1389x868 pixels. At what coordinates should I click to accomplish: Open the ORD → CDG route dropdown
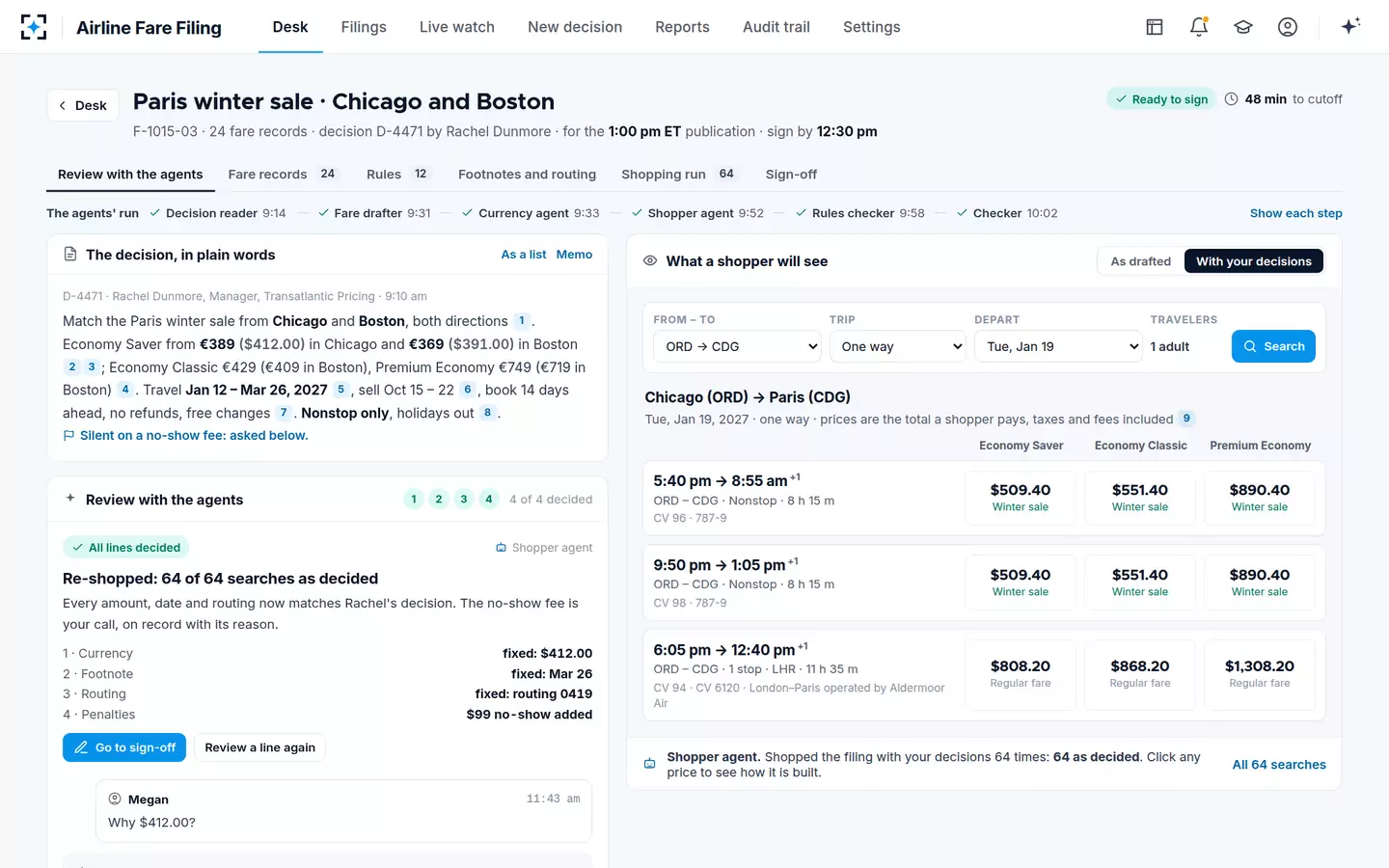tap(737, 346)
